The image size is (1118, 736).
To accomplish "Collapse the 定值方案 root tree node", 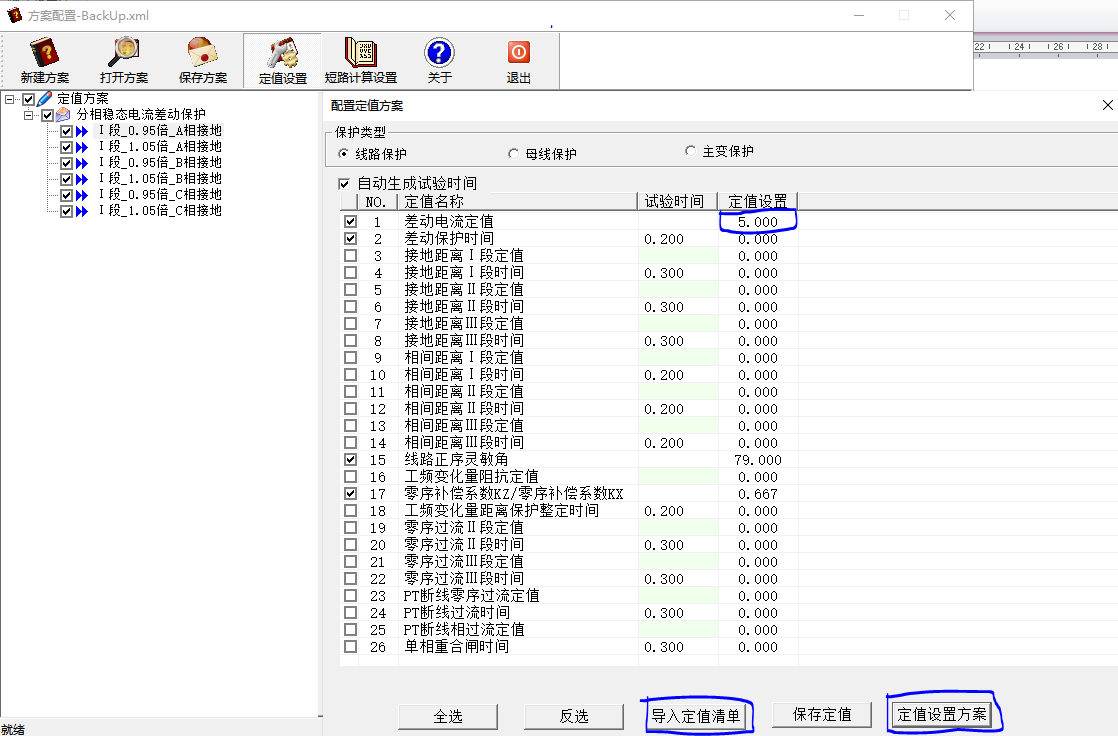I will [x=9, y=99].
